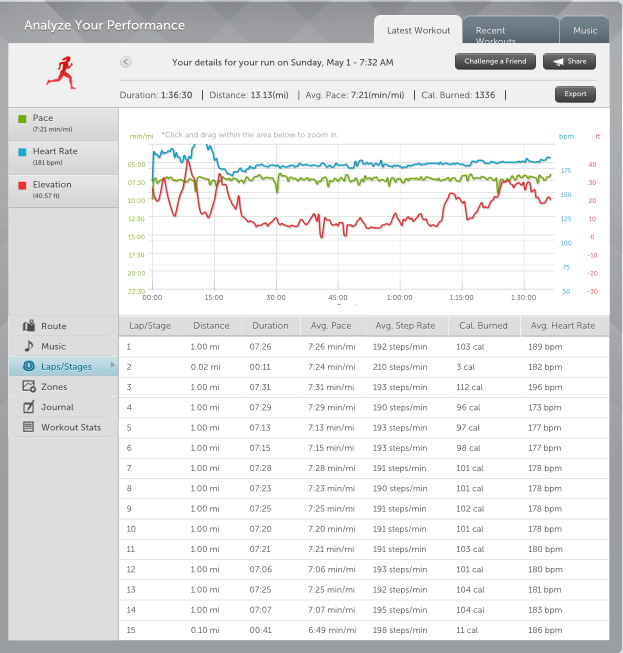Click lap 11 duration 07:21

[x=260, y=549]
